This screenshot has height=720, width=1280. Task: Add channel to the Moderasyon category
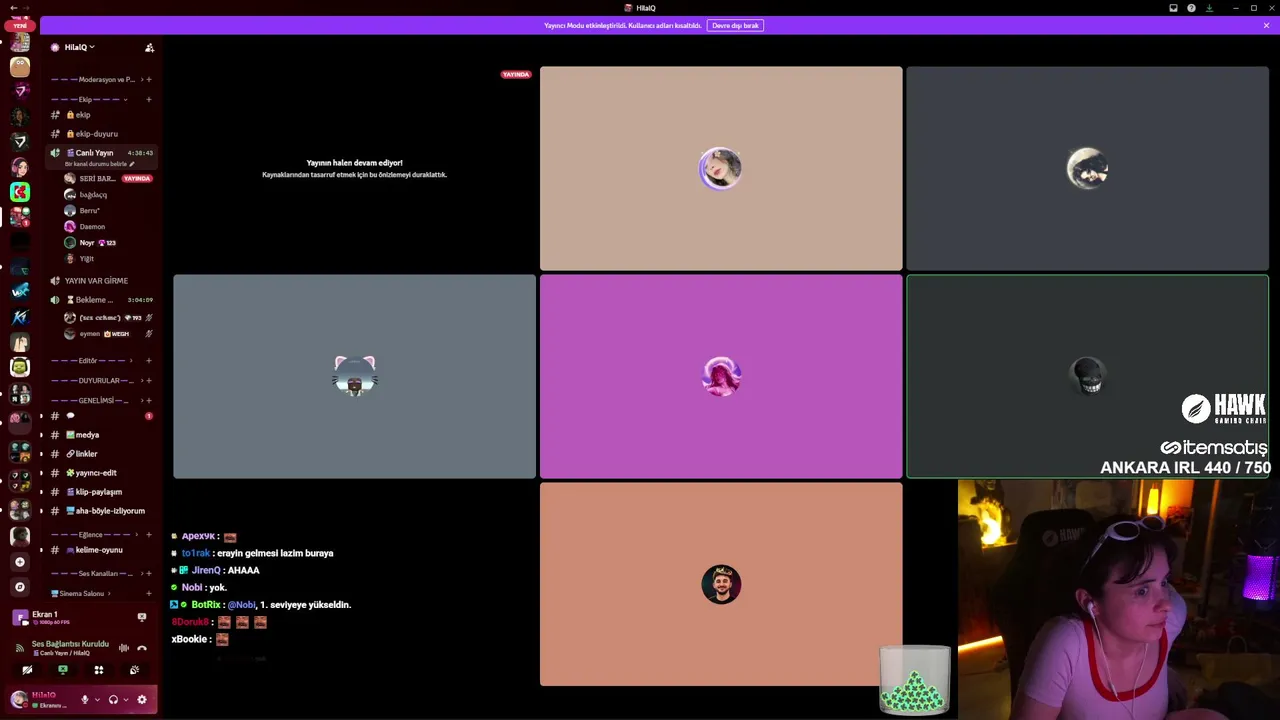149,79
